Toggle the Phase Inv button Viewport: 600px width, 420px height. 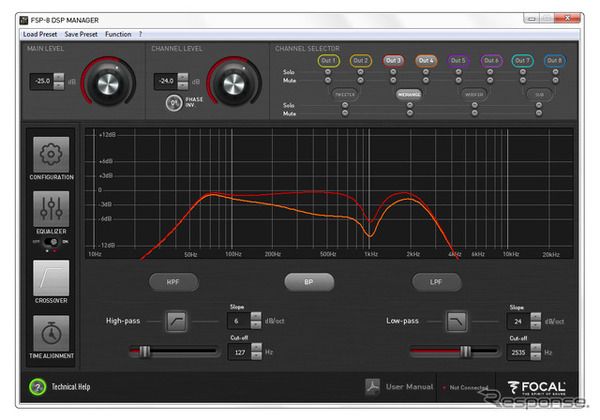coord(174,103)
